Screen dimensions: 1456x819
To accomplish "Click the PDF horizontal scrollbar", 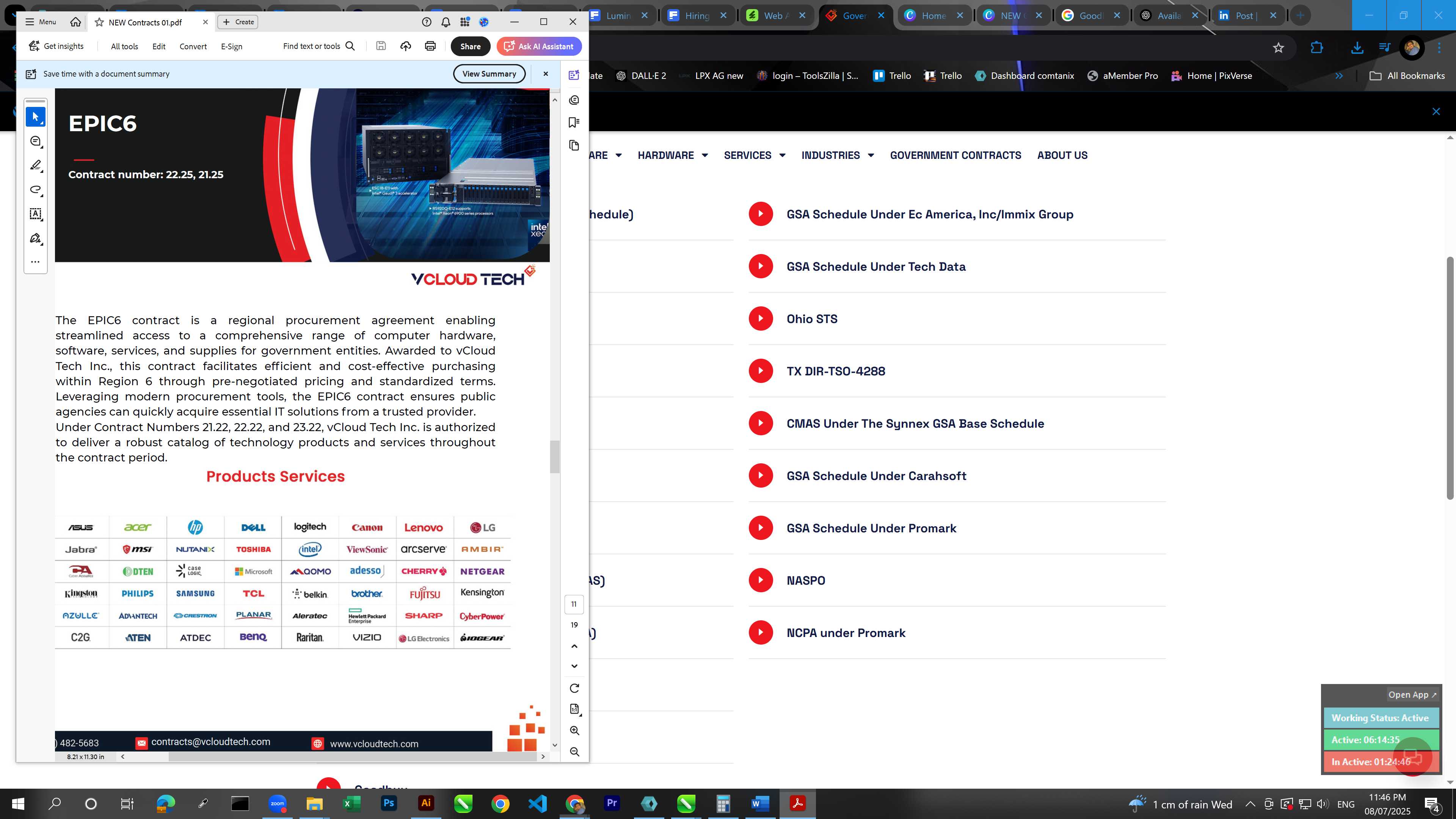I will point(352,757).
